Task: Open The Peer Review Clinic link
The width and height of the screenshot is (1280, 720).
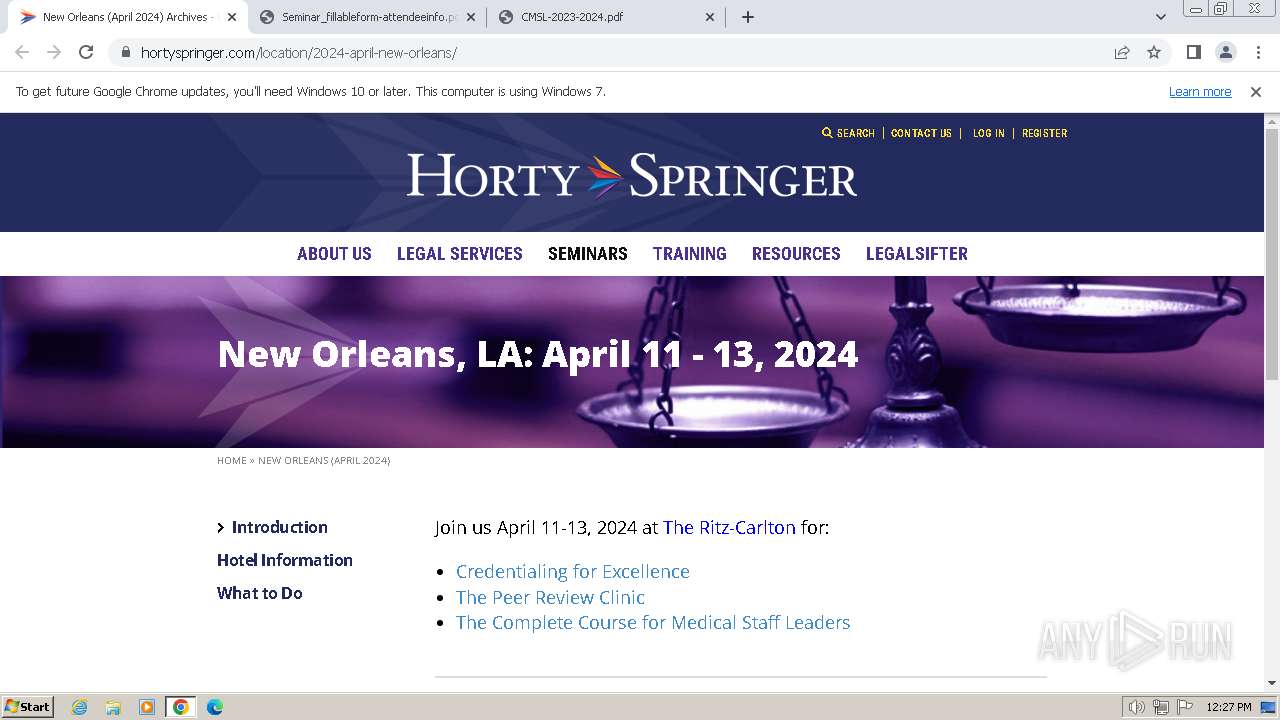Action: (550, 597)
